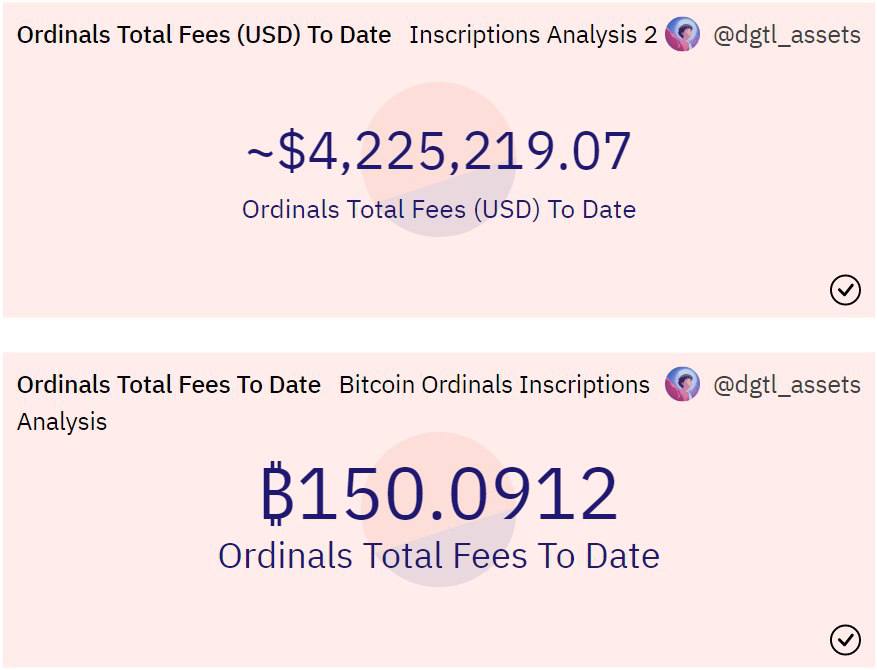Open the 'Inscriptions Analysis 2' dashboard link

tap(533, 35)
